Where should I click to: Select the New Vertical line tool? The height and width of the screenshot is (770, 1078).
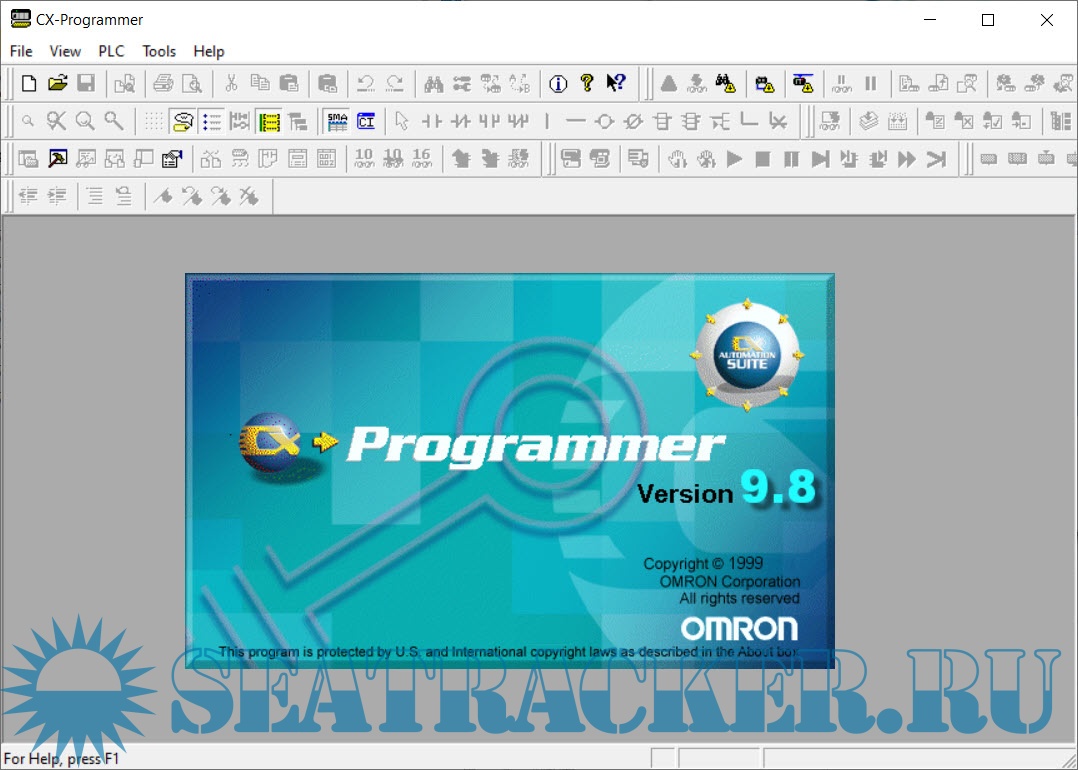[x=548, y=121]
